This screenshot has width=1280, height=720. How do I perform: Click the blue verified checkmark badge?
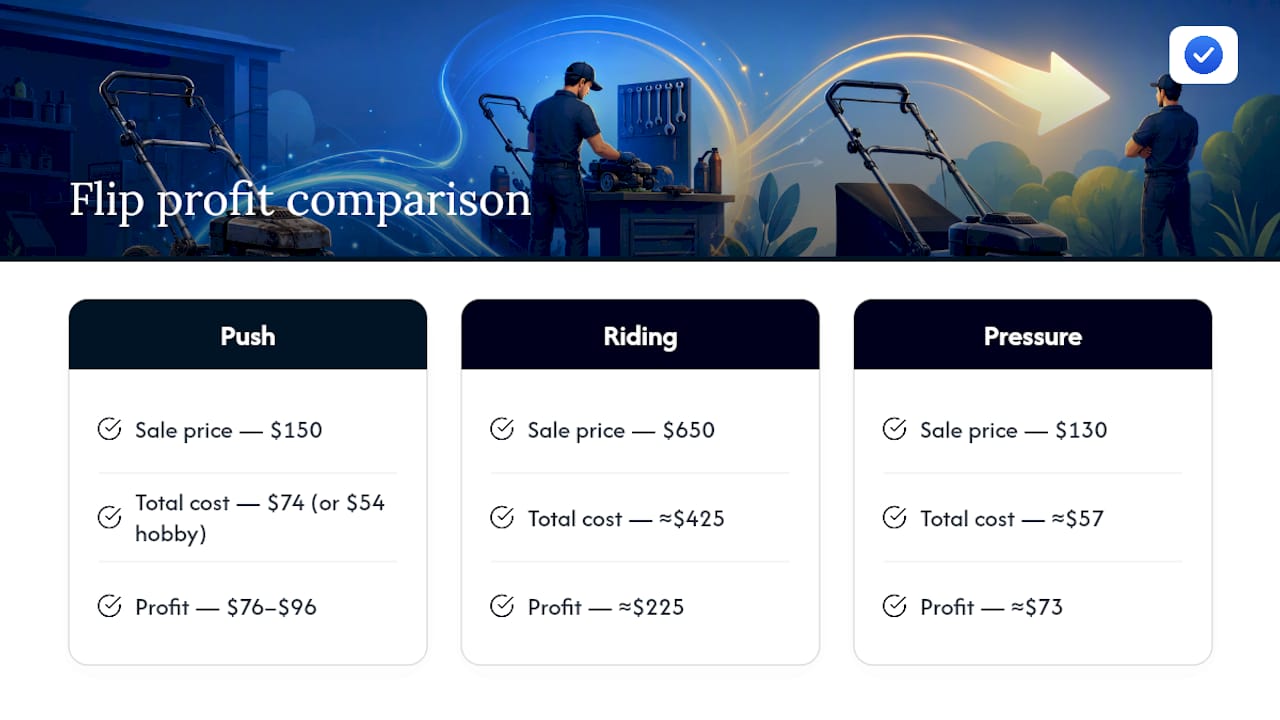(1203, 55)
